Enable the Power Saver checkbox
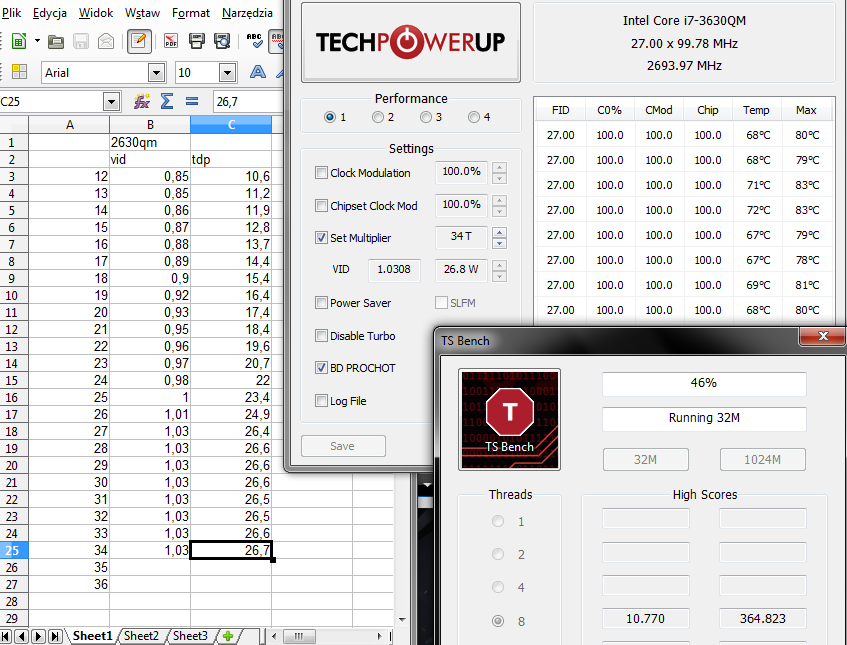The height and width of the screenshot is (645, 847). click(321, 303)
